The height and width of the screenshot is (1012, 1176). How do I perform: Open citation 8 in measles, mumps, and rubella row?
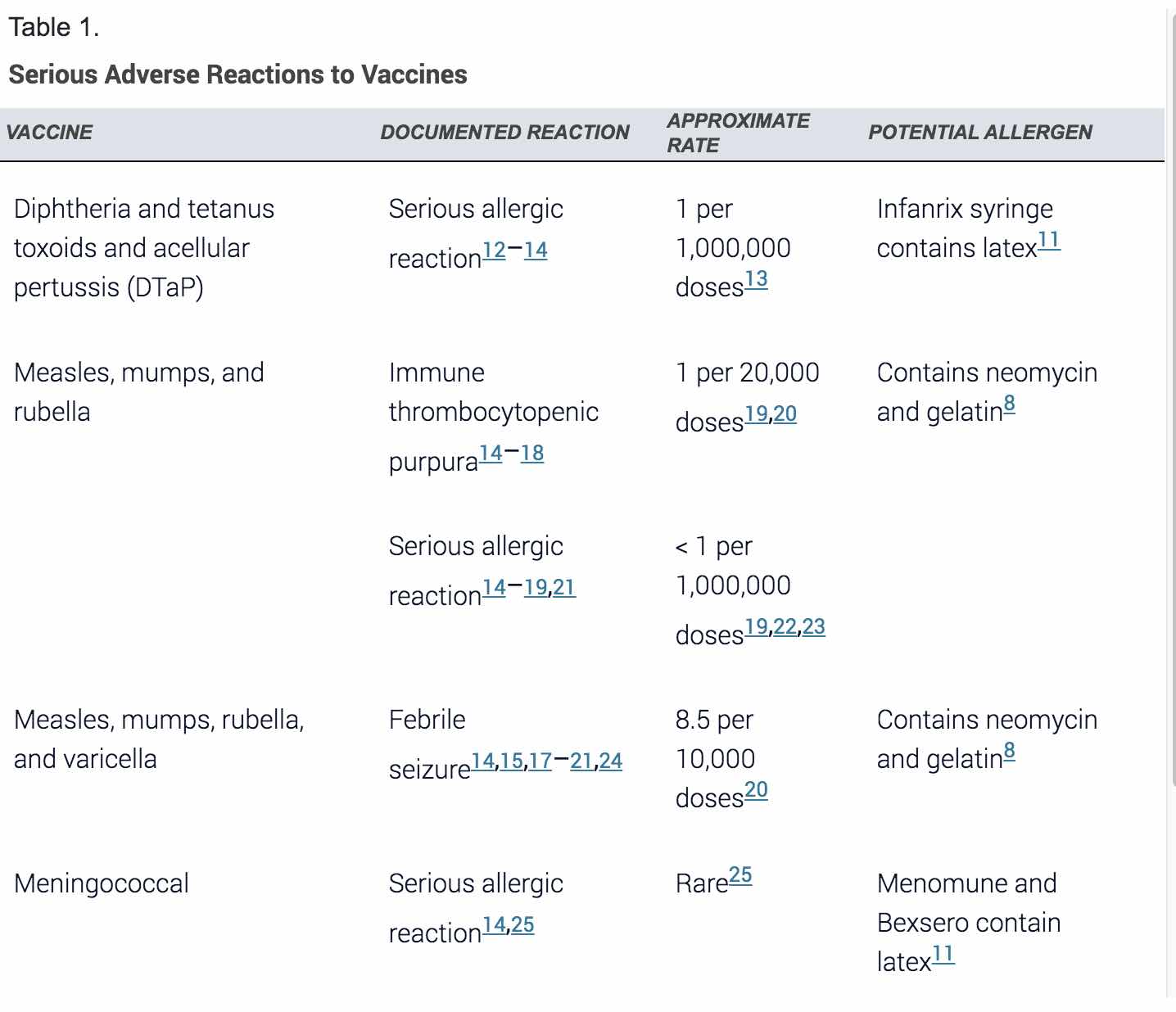point(1009,404)
